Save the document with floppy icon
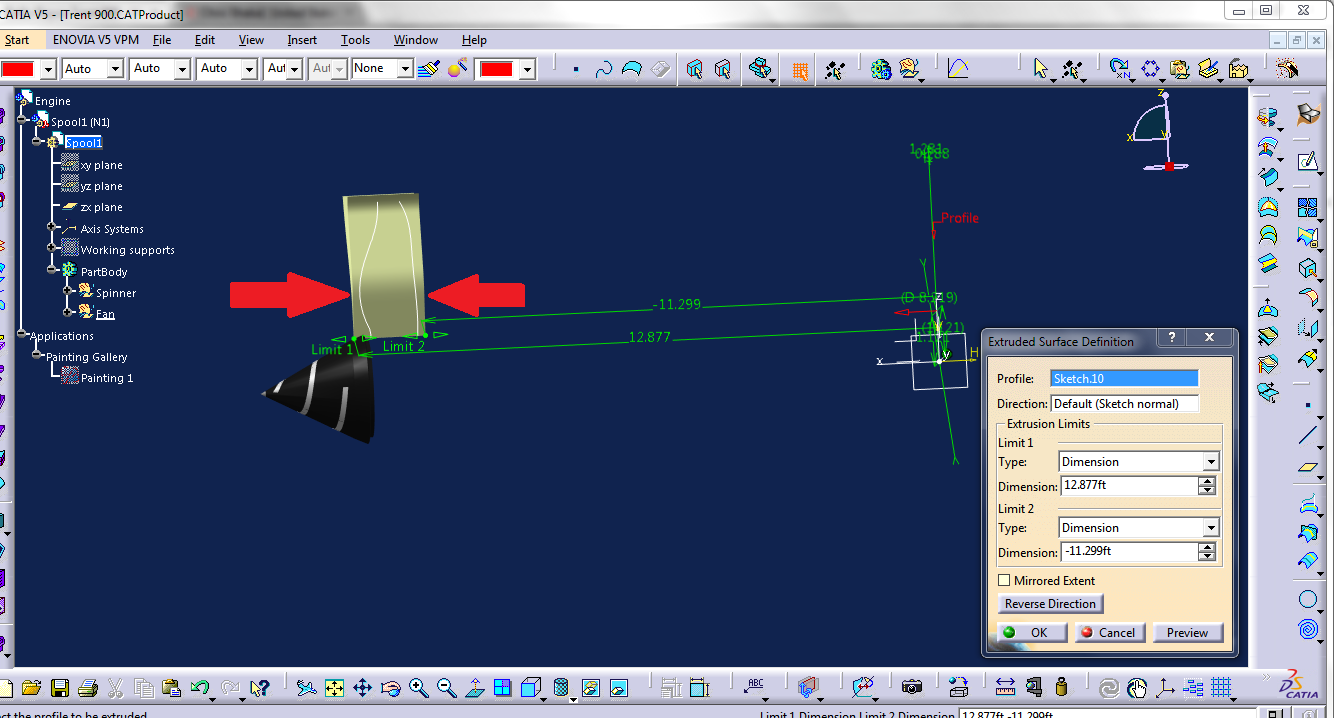The width and height of the screenshot is (1334, 718). click(x=59, y=688)
